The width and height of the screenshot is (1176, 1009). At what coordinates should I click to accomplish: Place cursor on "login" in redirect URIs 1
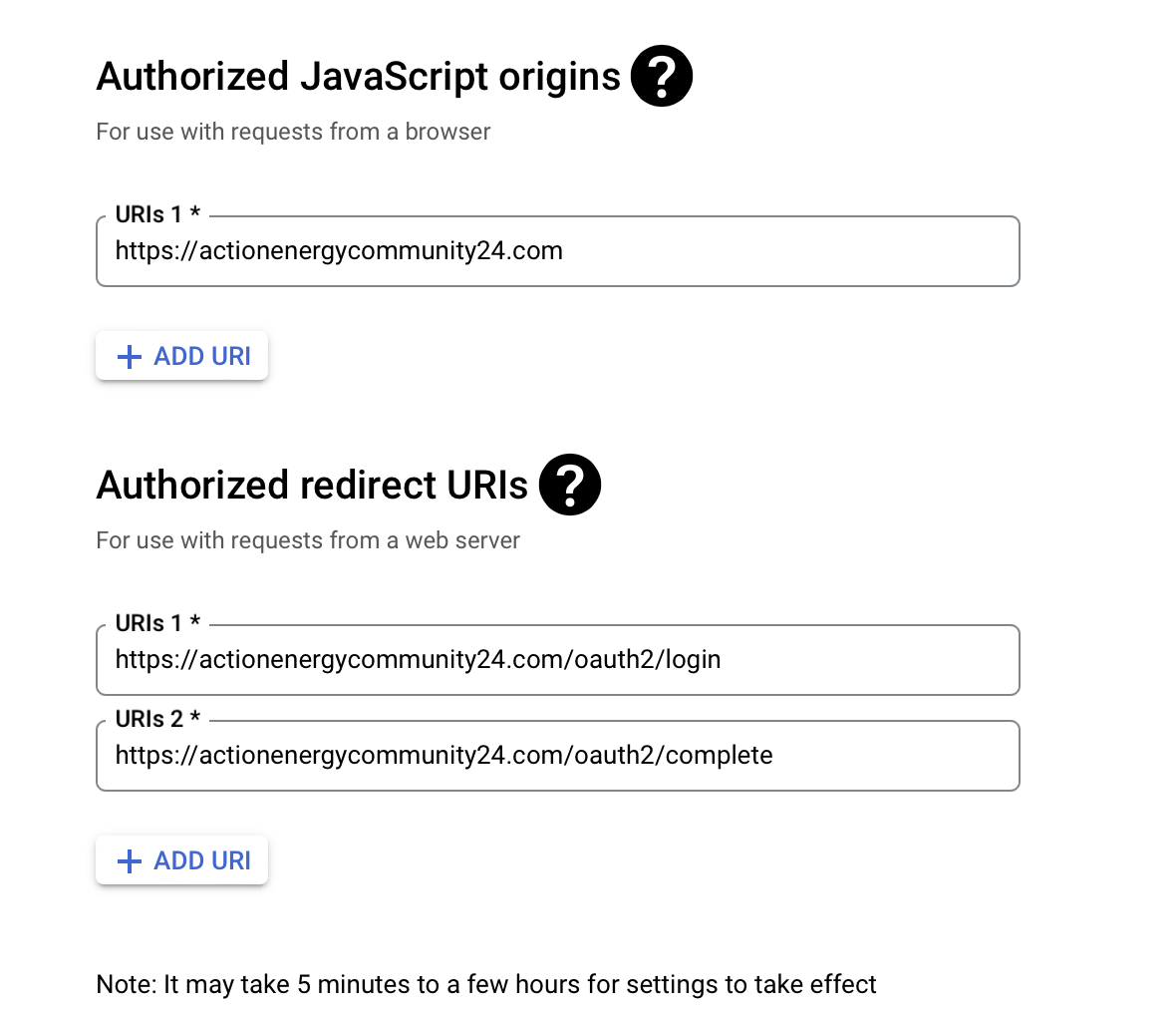[693, 660]
